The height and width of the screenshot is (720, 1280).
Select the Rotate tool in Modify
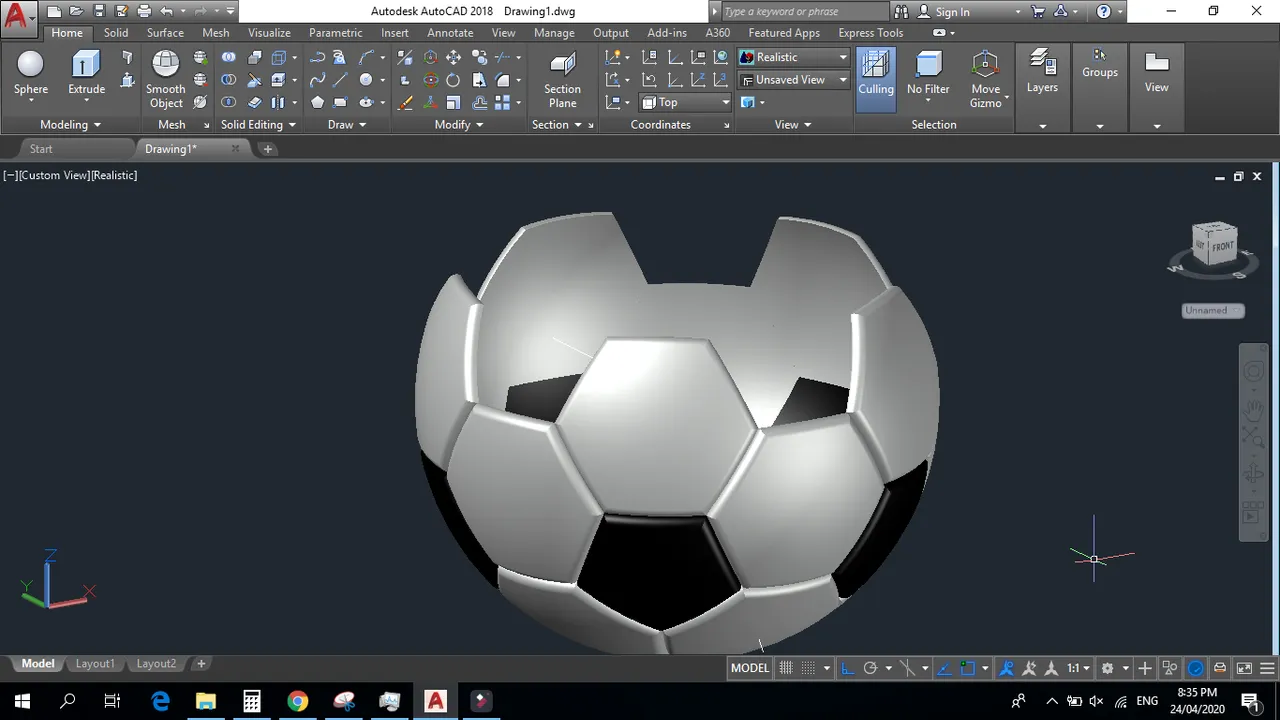pyautogui.click(x=453, y=80)
